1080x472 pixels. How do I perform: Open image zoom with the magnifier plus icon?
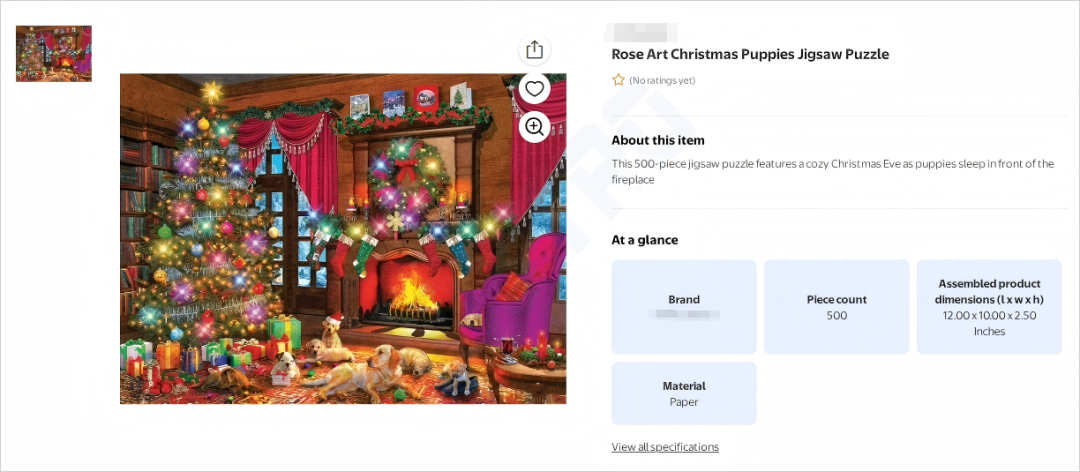click(534, 126)
